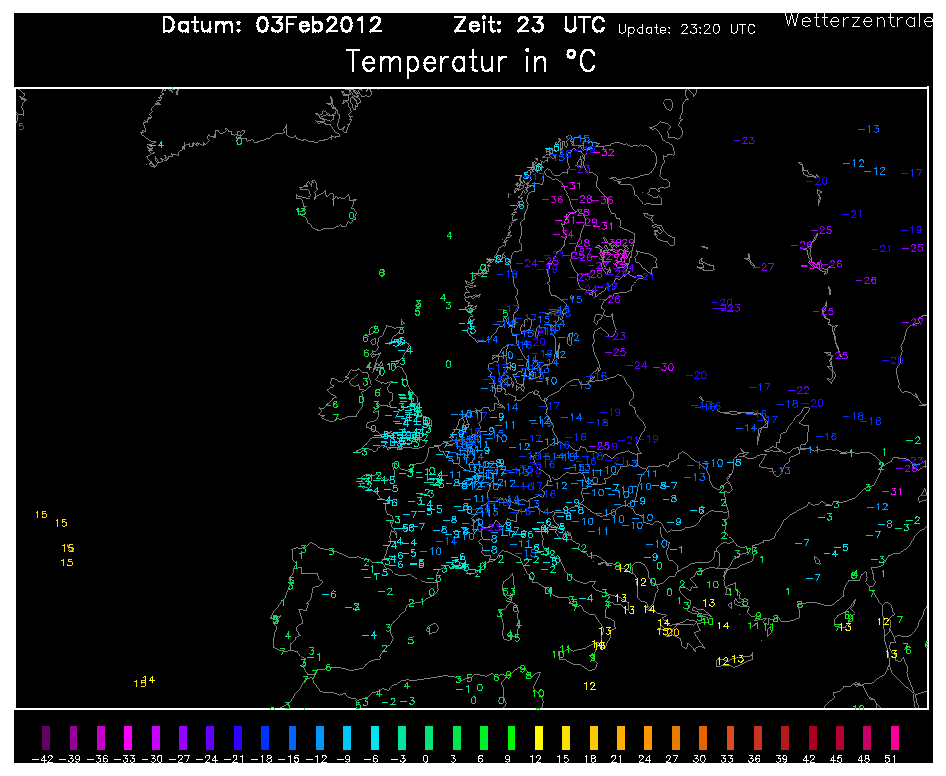Click the Datum 03Feb2012 text
The height and width of the screenshot is (776, 946).
point(272,25)
